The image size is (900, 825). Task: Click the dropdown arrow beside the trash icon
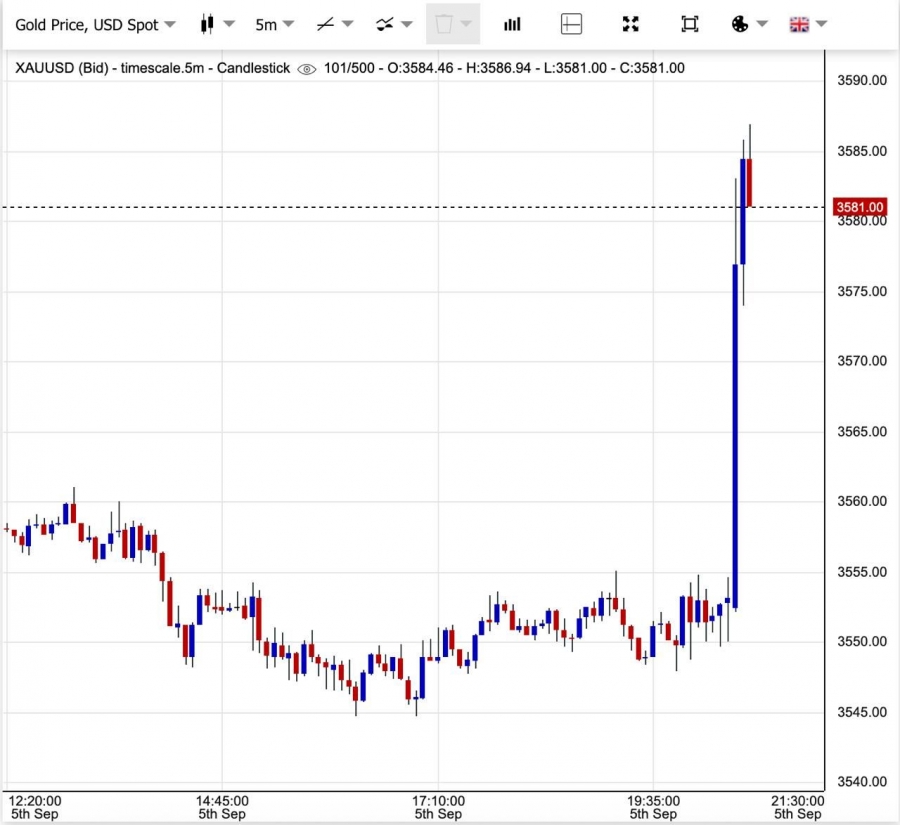tap(466, 24)
